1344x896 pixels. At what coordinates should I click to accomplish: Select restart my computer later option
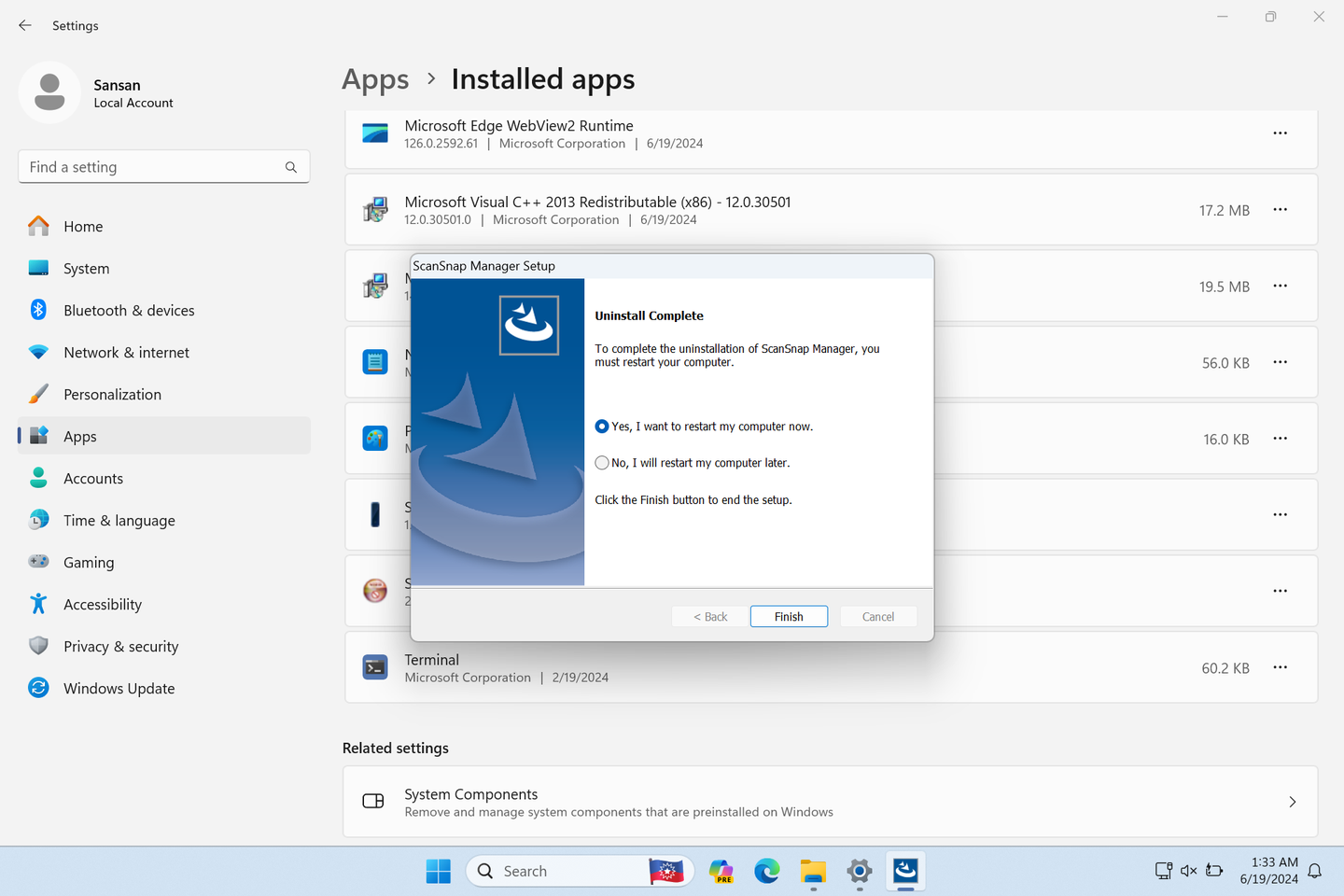click(602, 462)
